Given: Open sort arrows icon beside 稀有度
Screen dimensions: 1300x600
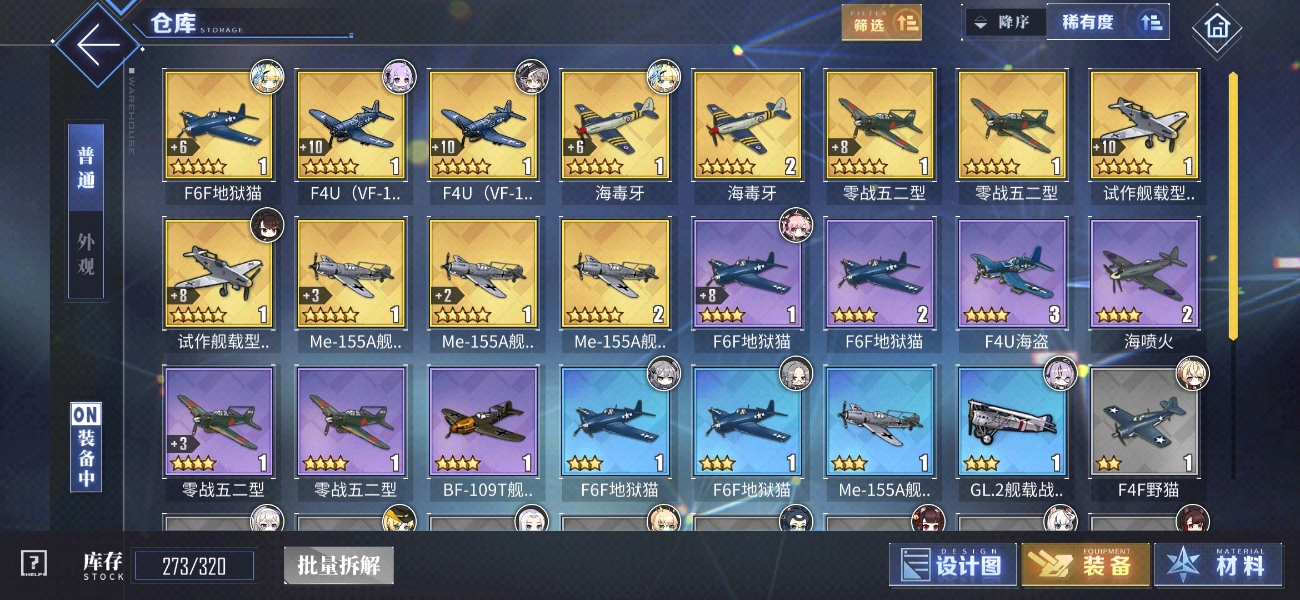Looking at the screenshot, I should click(1150, 22).
